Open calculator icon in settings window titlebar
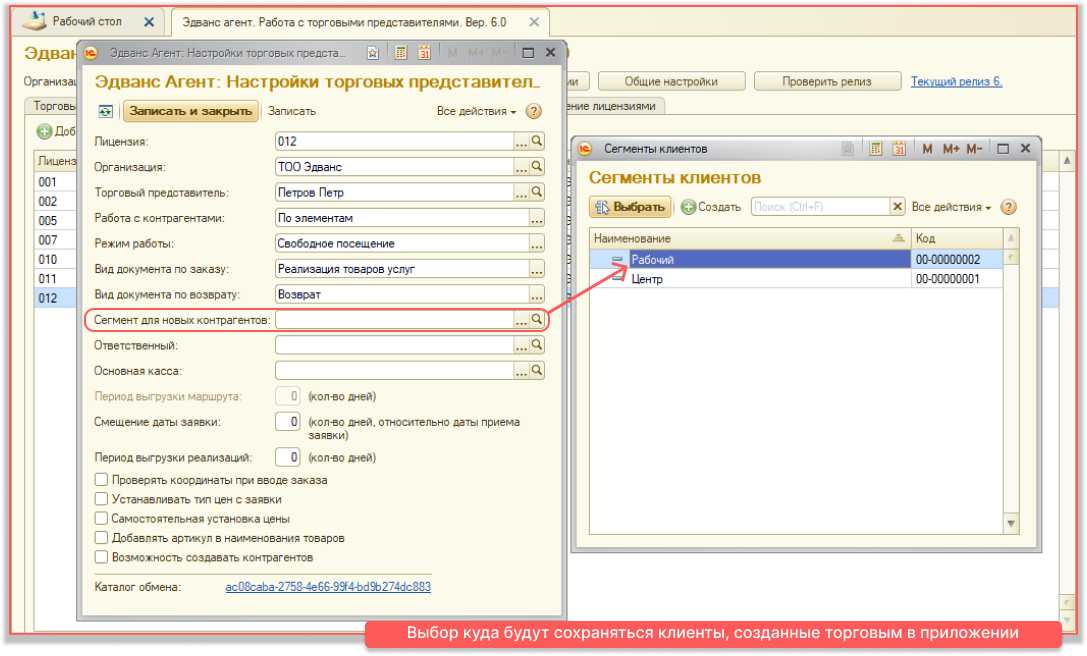 (401, 53)
